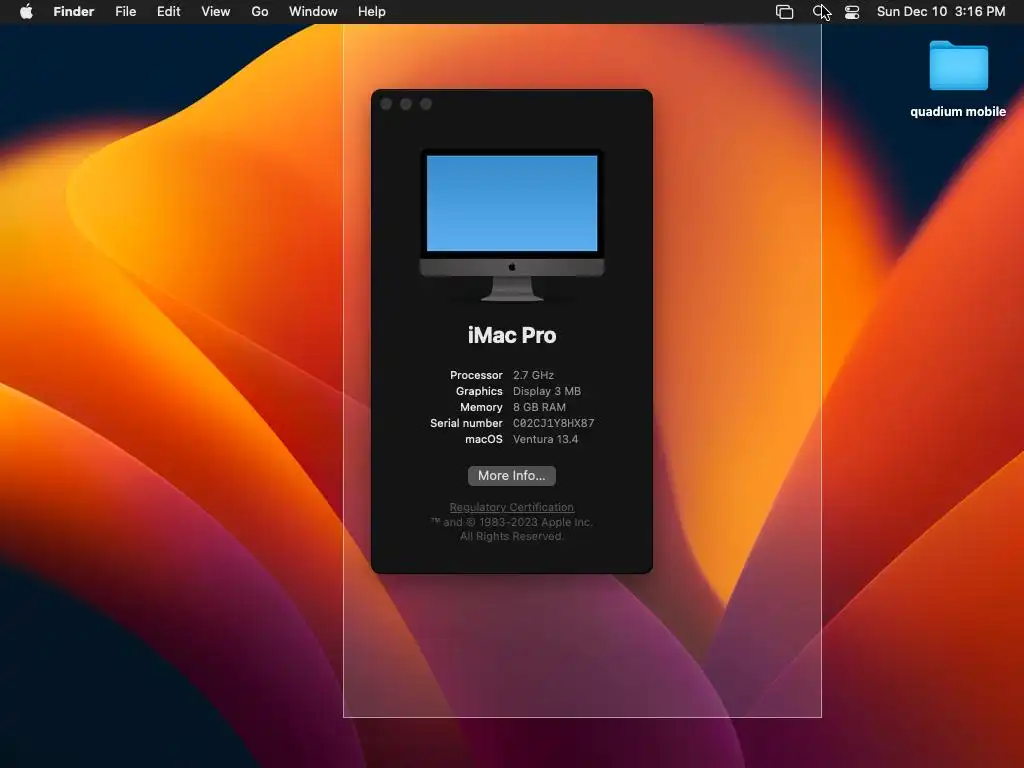Click the Graphics label
Screen dimensions: 1024x768
(479, 391)
